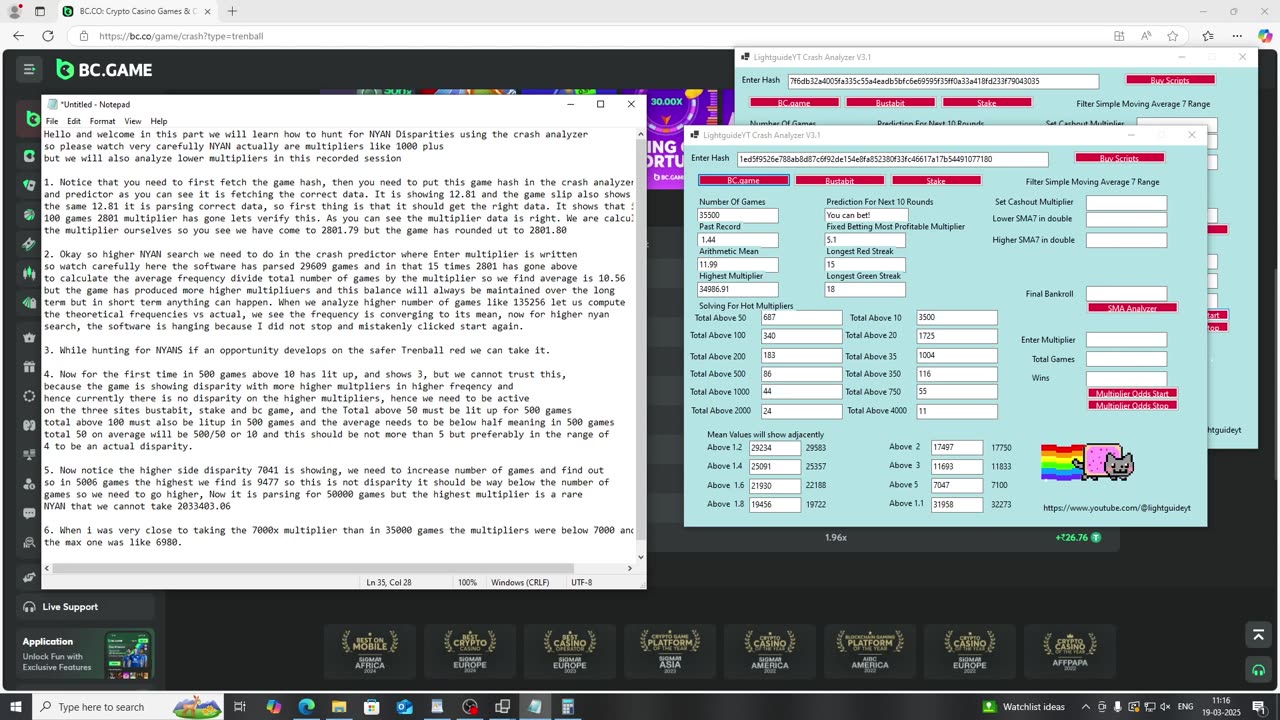The image size is (1280, 720).
Task: Click Number Of Games field showing 35500
Action: [737, 215]
